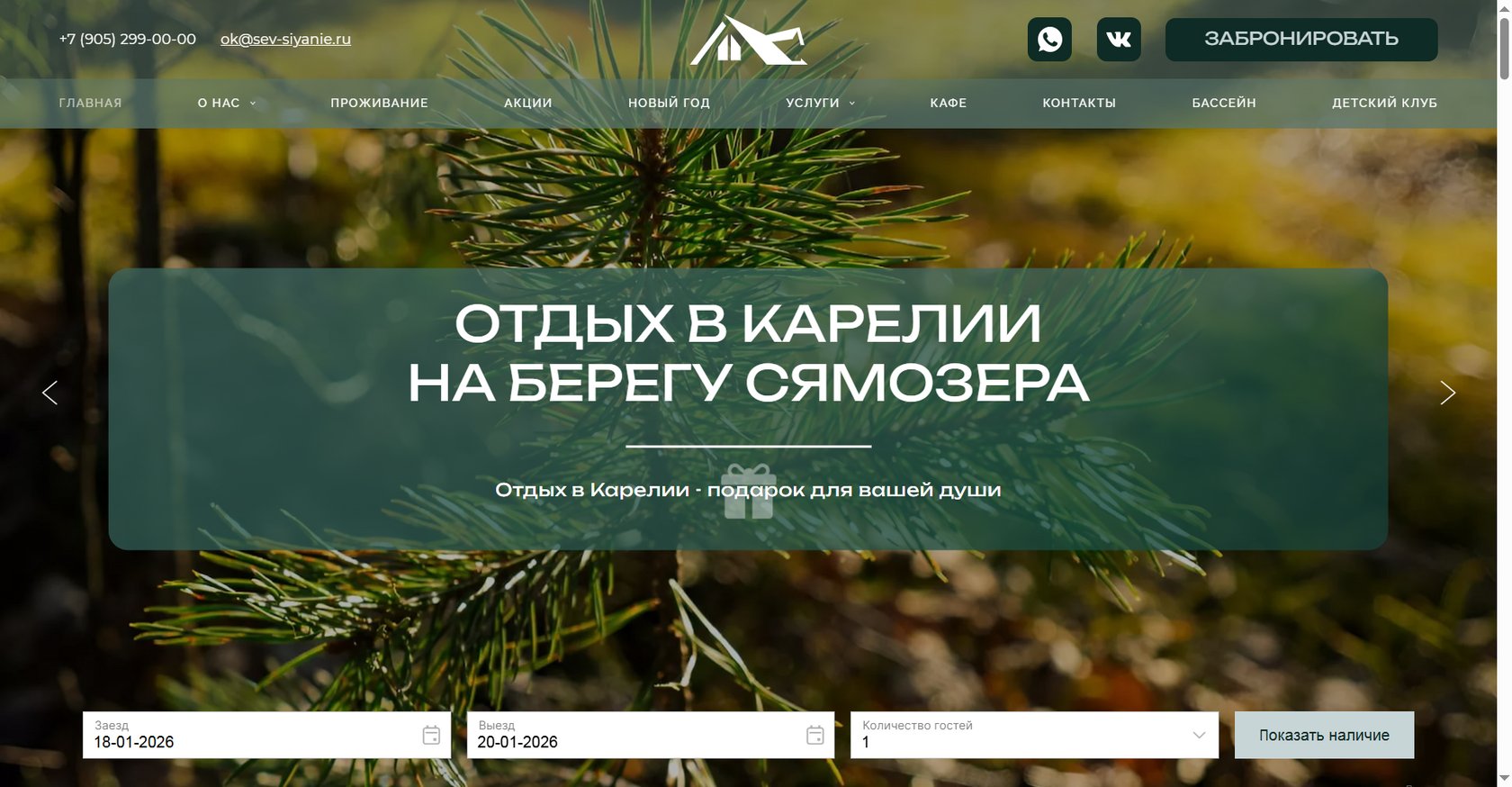This screenshot has height=787, width=1512.
Task: Expand the 'О нас' submenu chevron
Action: pyautogui.click(x=253, y=104)
